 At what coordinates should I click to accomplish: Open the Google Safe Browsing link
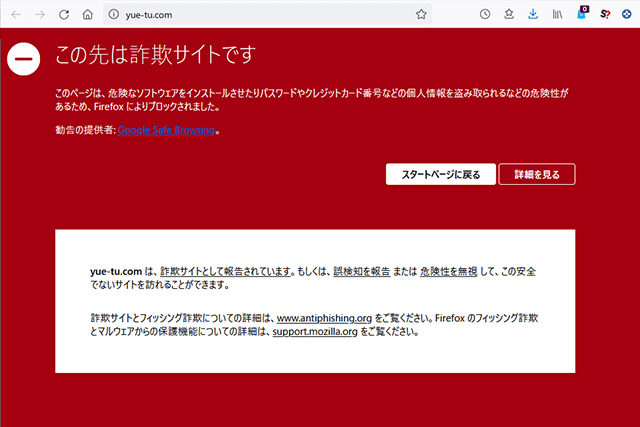click(167, 130)
